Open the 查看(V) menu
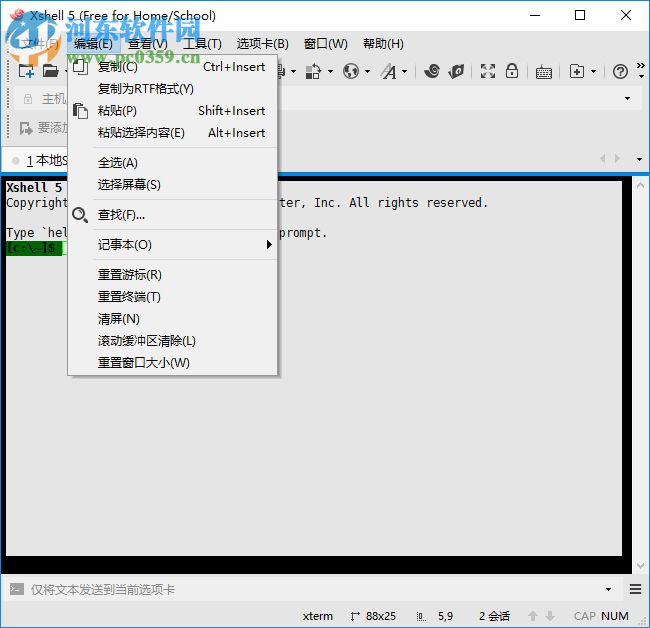The width and height of the screenshot is (650, 628). click(148, 44)
